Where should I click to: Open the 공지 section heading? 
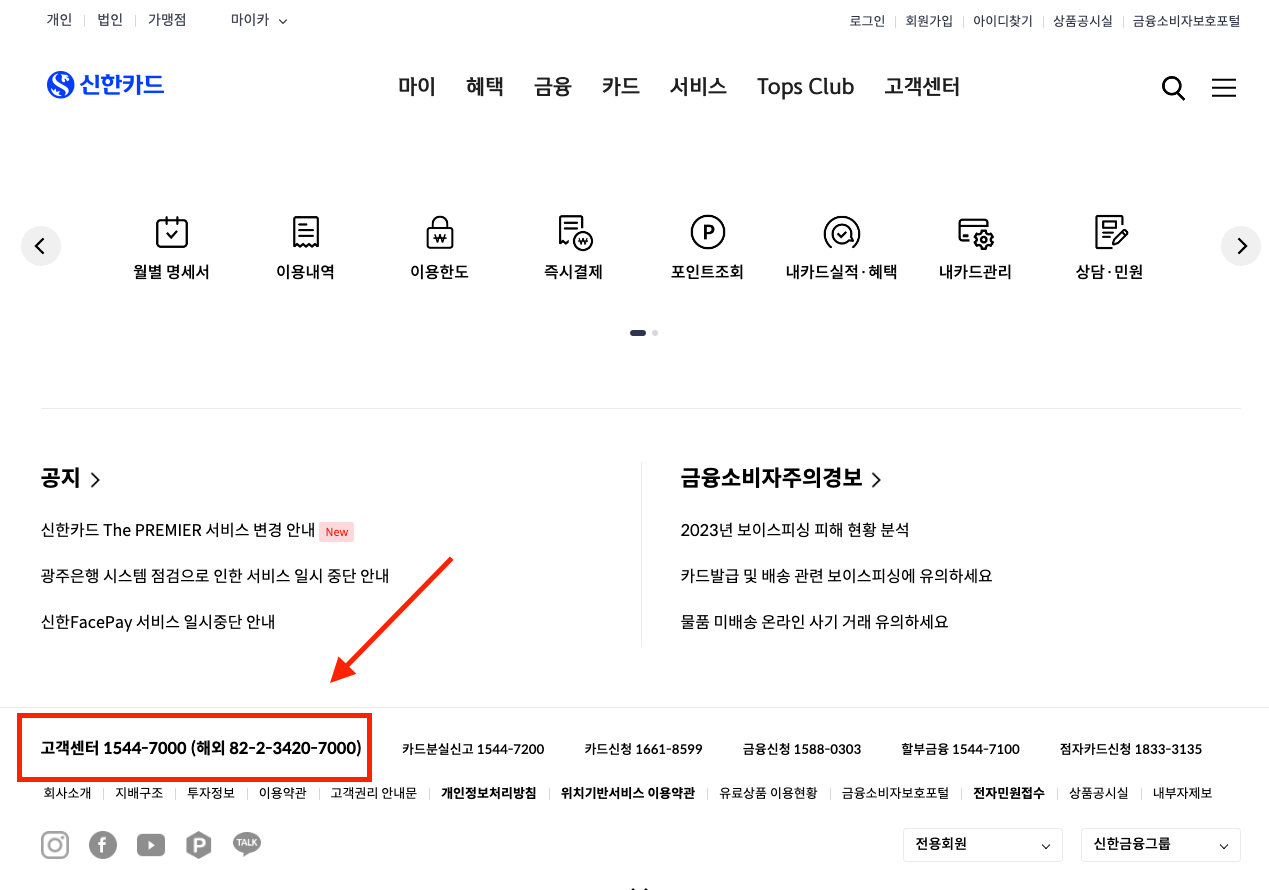pos(71,478)
